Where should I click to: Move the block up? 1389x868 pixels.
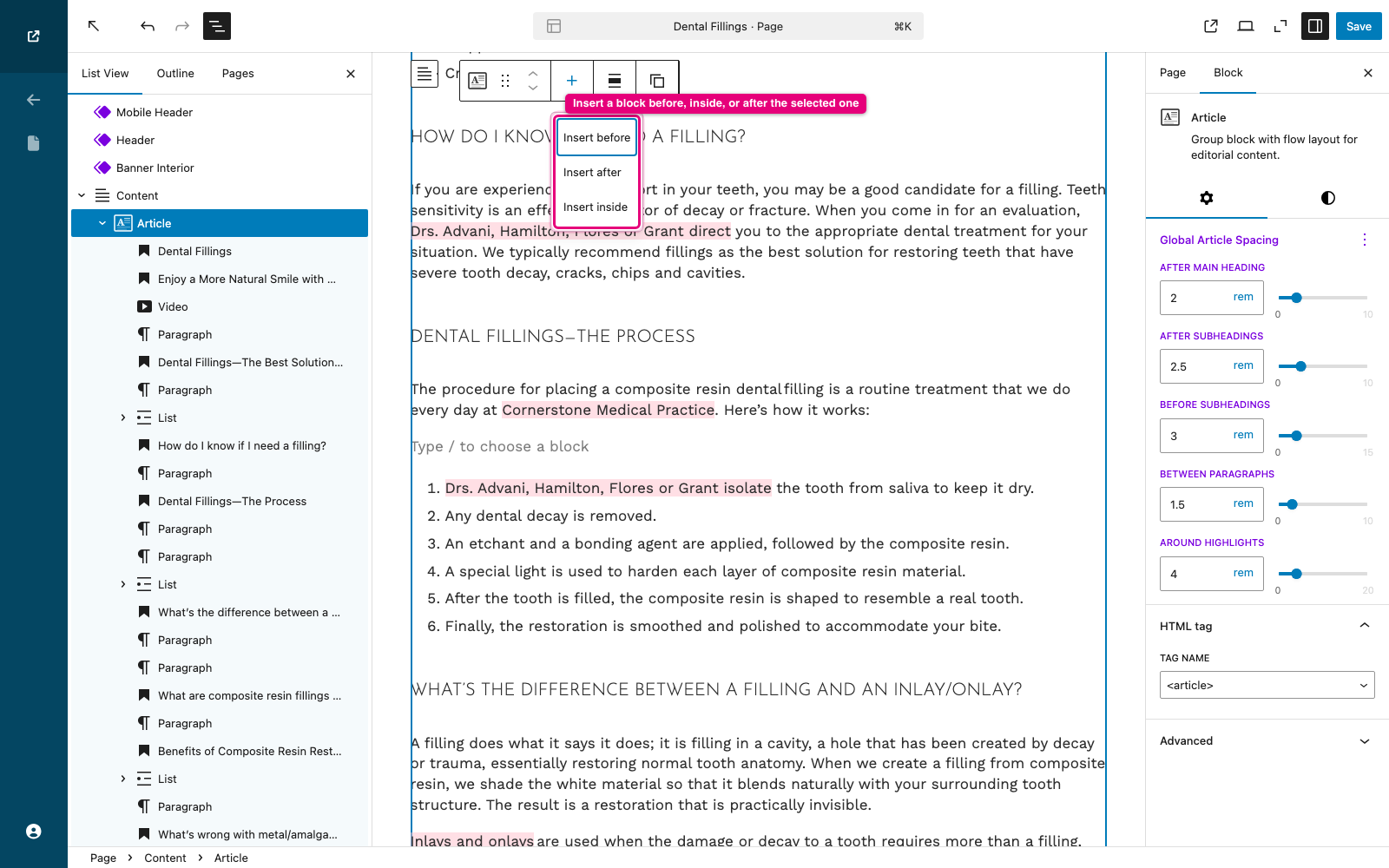pyautogui.click(x=533, y=73)
